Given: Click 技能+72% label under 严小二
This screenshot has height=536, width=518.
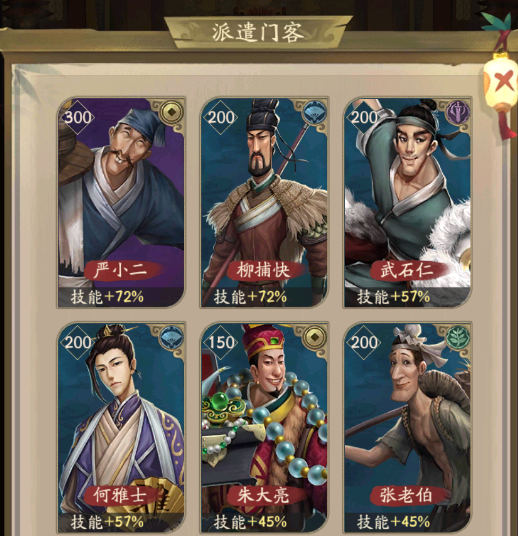Looking at the screenshot, I should [107, 297].
